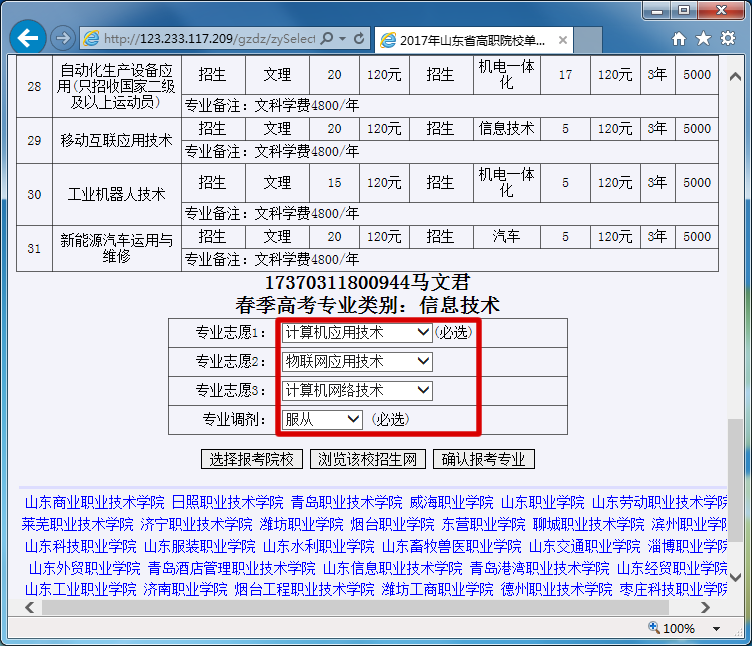Viewport: 752px width, 646px height.
Task: Open the Tools gear menu
Action: tap(728, 39)
